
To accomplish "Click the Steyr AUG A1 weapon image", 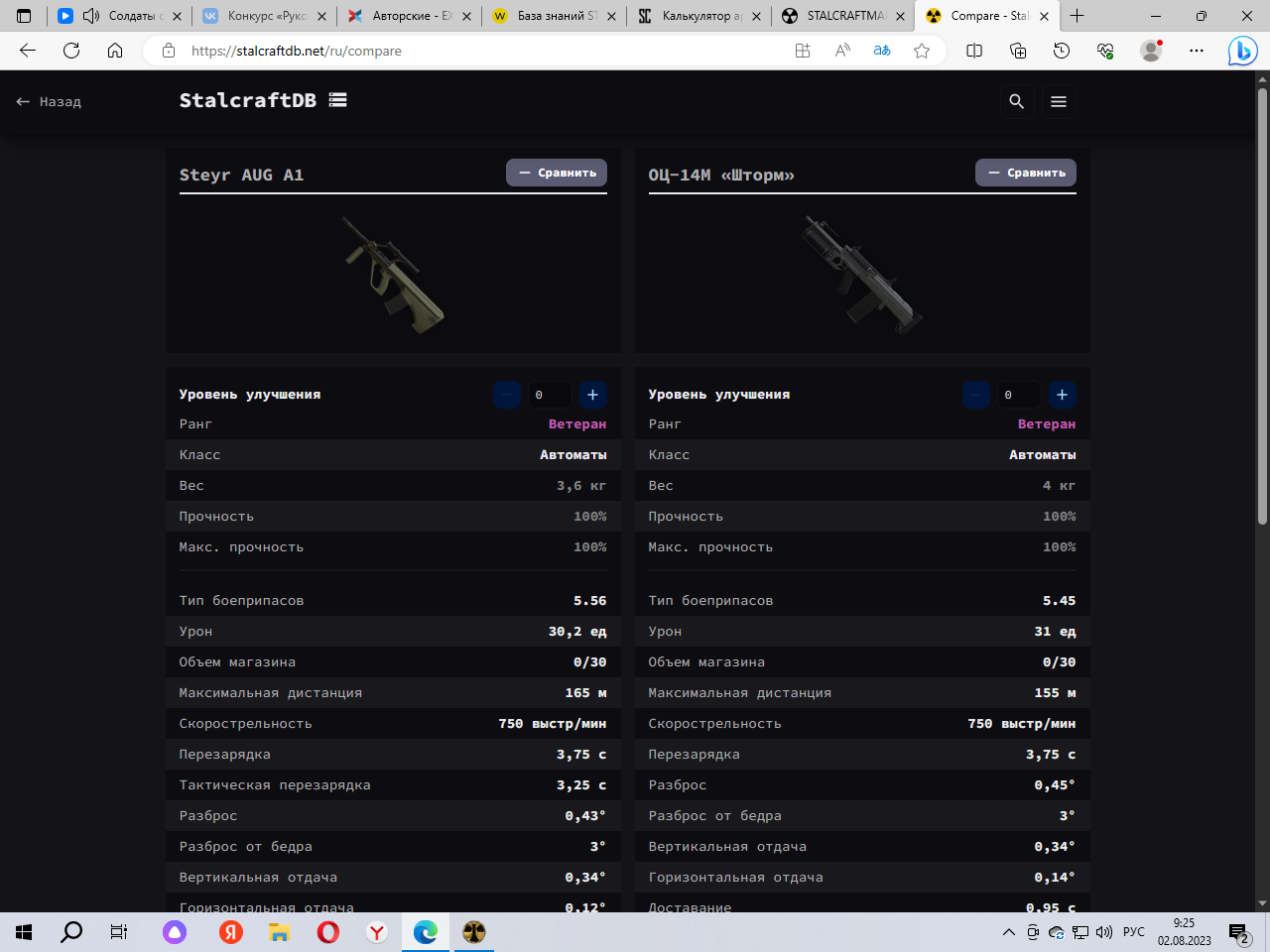I will click(394, 275).
